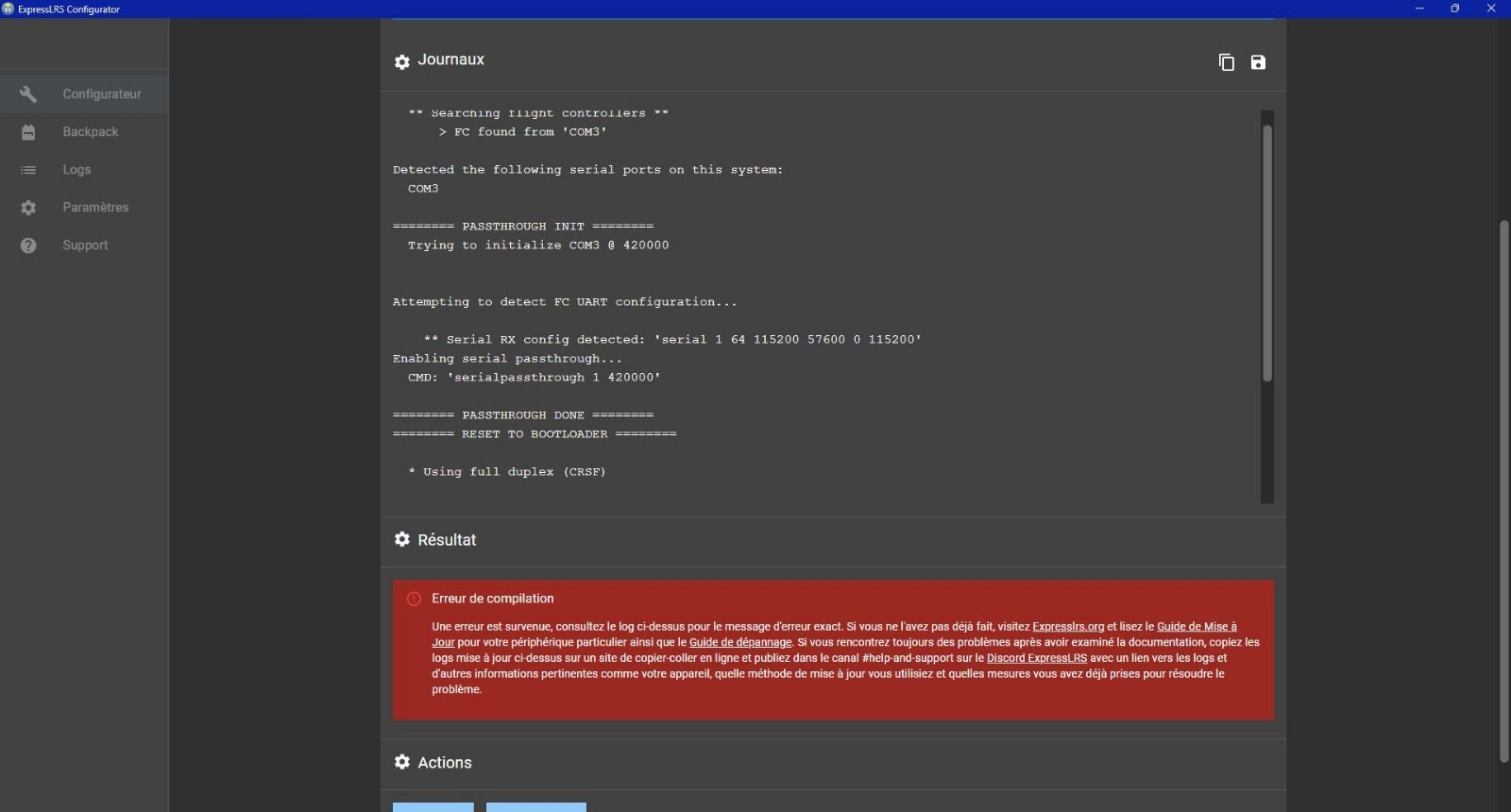Click the Support question mark icon
The height and width of the screenshot is (812, 1511).
pos(28,245)
